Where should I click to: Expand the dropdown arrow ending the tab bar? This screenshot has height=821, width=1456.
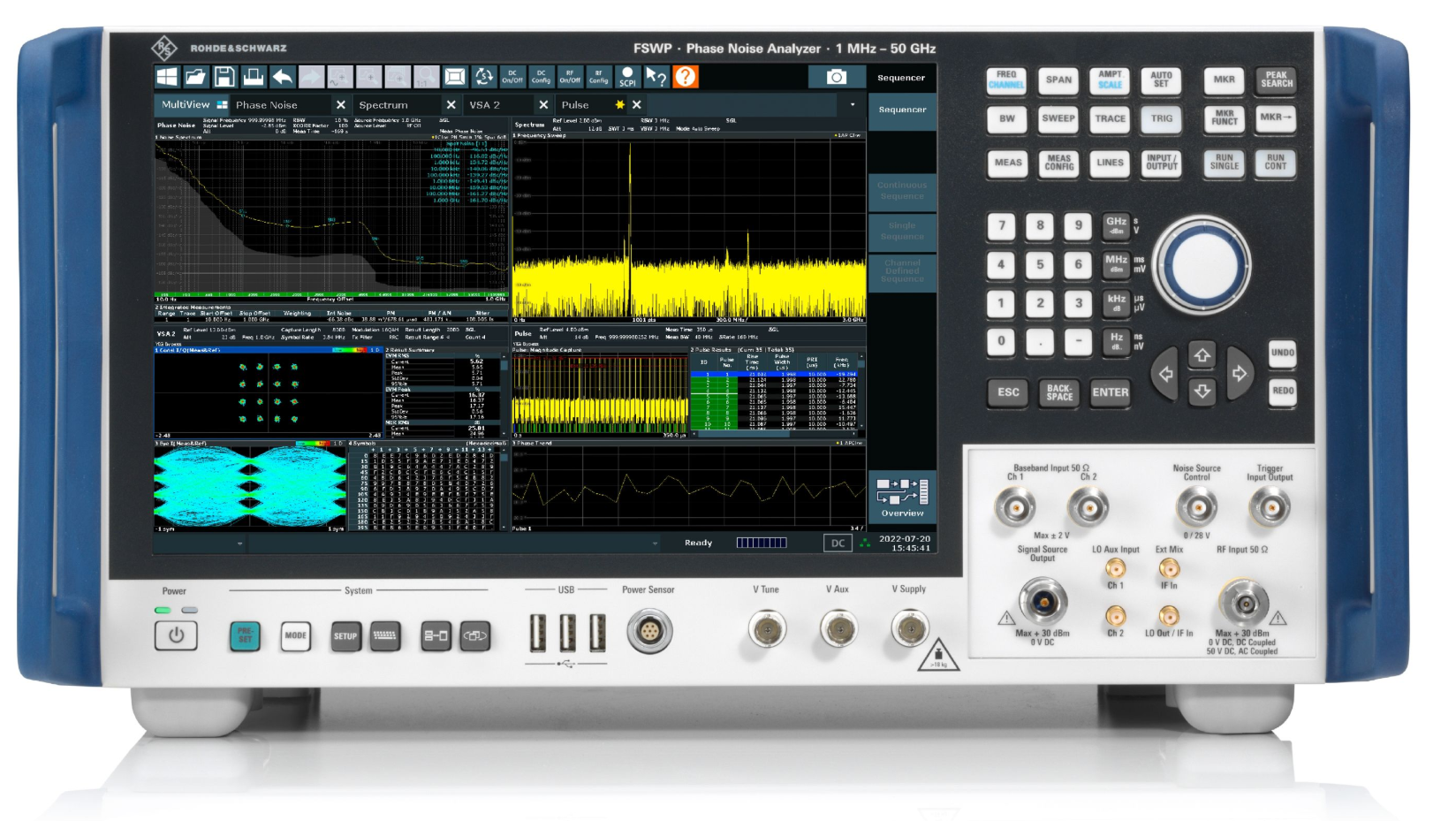click(x=853, y=105)
